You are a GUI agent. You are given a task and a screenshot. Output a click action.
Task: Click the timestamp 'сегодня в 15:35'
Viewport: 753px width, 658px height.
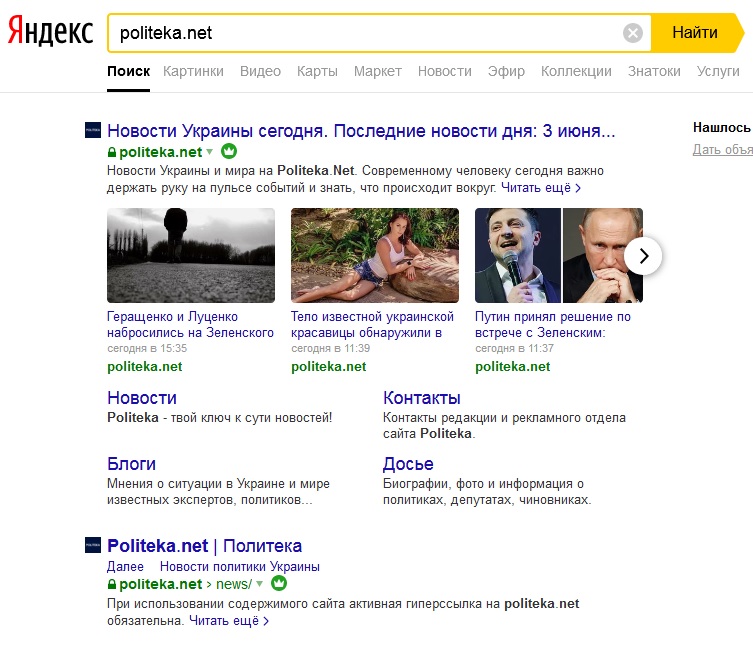point(147,348)
